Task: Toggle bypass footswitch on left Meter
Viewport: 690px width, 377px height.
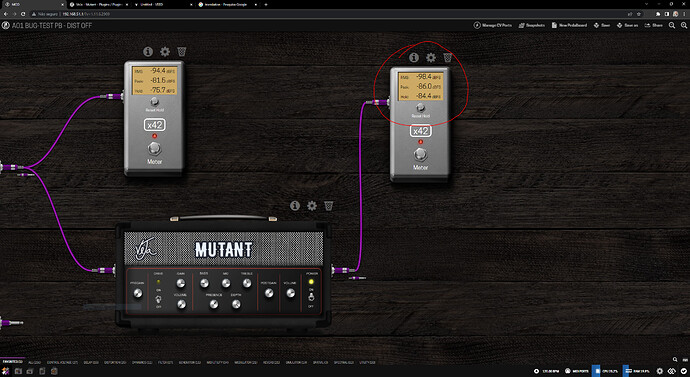Action: [x=154, y=149]
